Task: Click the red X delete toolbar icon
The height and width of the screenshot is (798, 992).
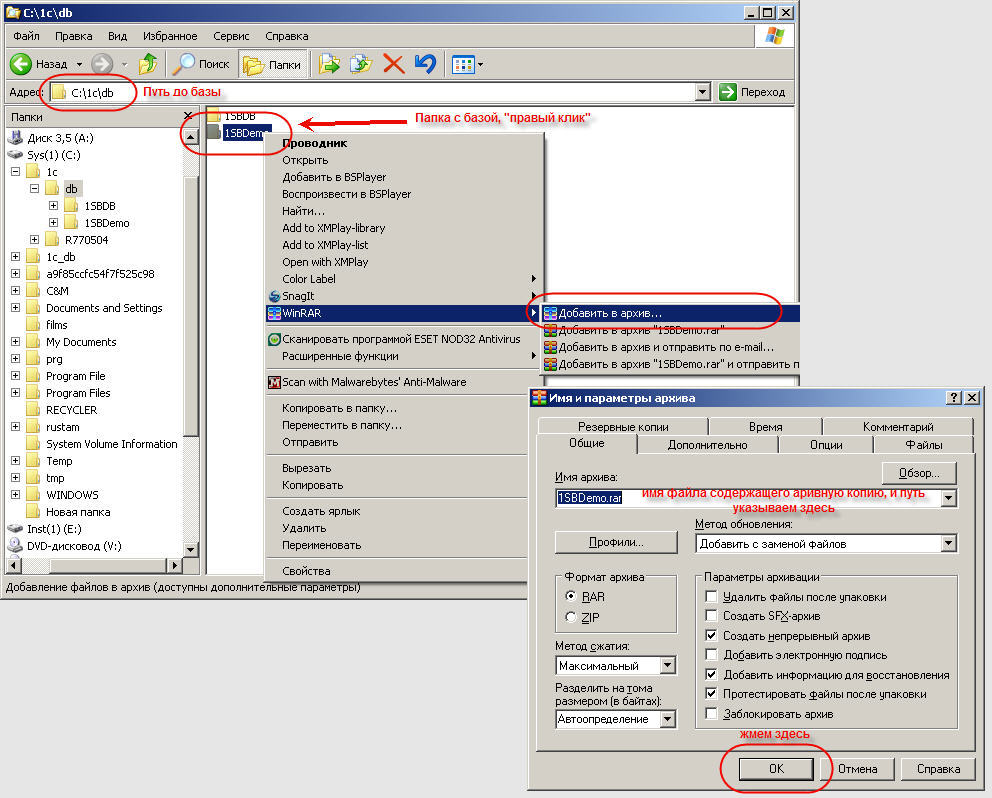Action: pos(393,64)
